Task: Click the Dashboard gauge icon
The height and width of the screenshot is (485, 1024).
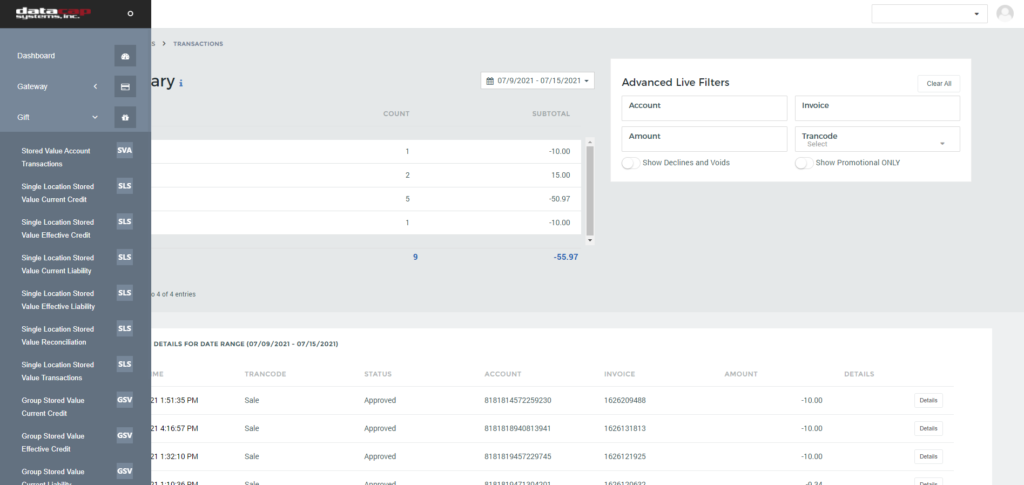Action: click(125, 56)
